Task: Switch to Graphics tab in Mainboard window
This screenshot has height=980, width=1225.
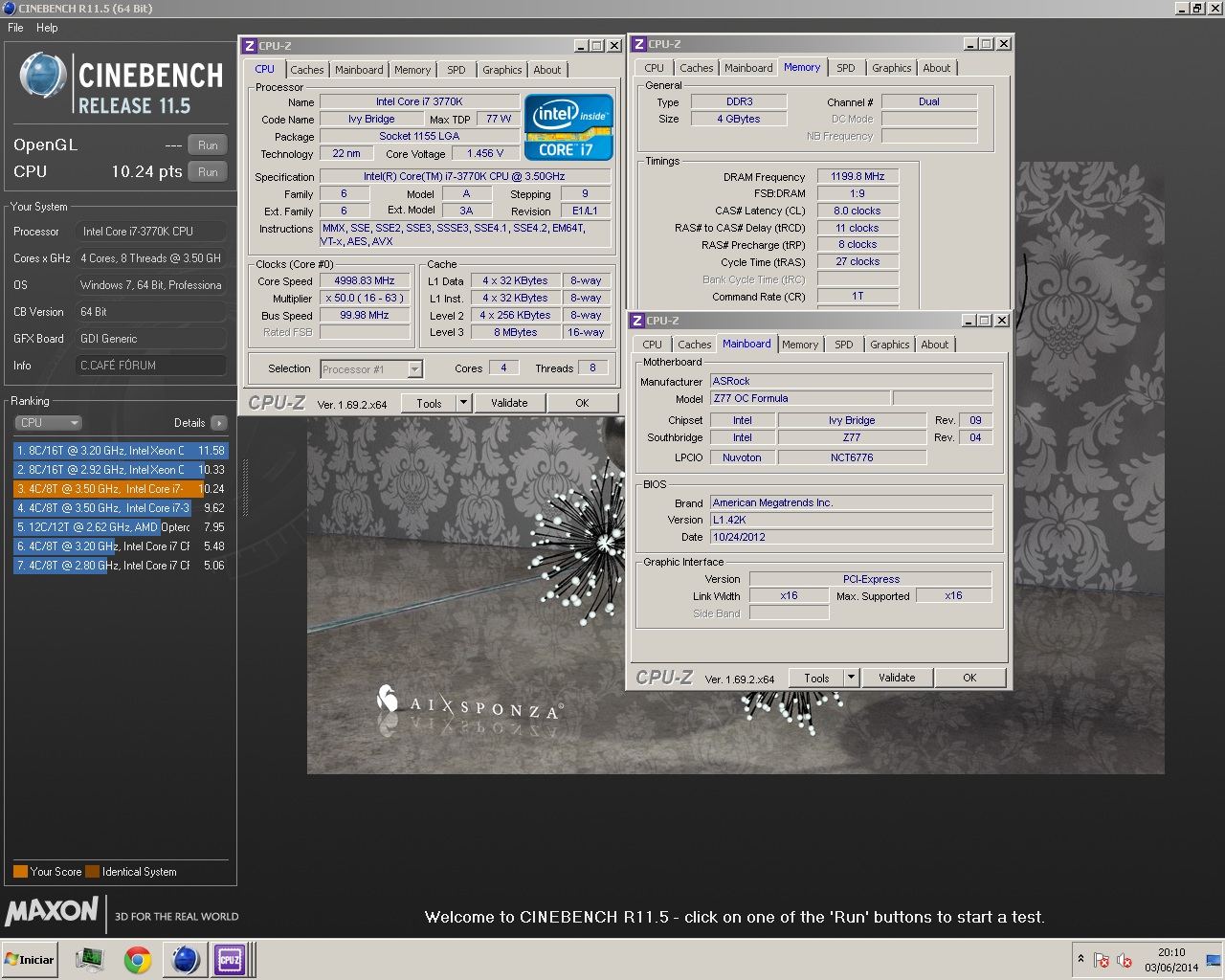Action: click(890, 345)
